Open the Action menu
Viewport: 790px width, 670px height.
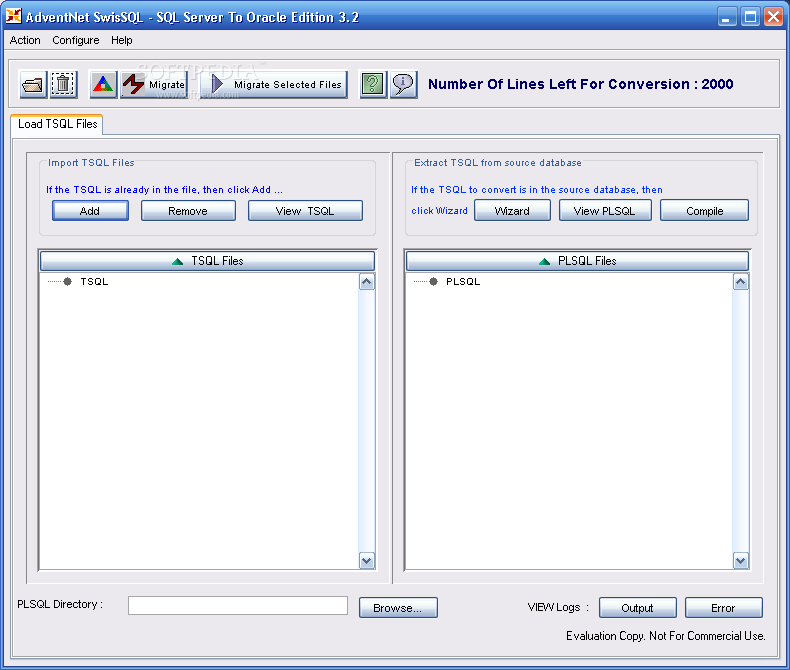click(x=25, y=40)
